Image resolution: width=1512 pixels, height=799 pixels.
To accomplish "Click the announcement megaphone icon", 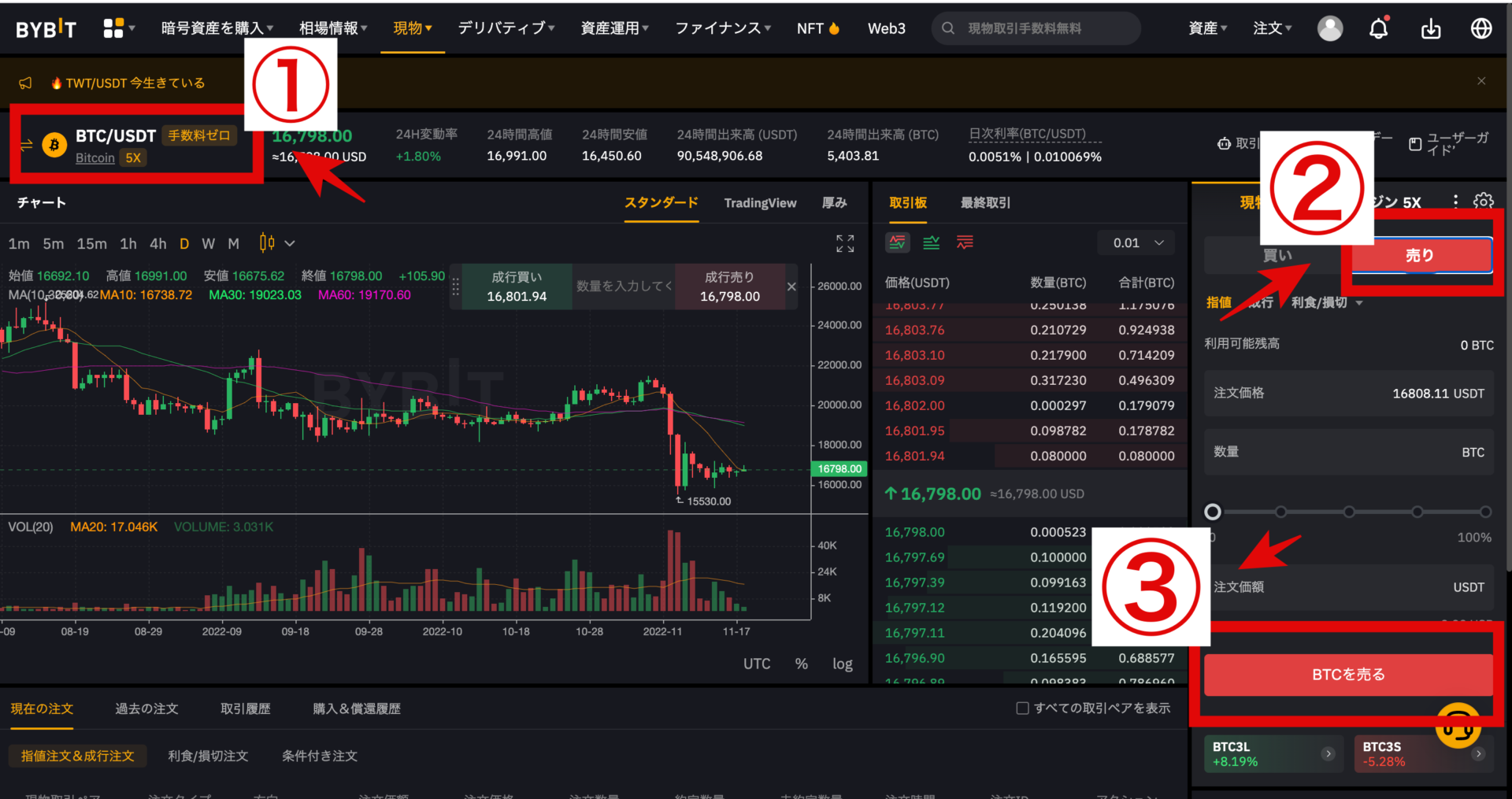I will point(26,83).
